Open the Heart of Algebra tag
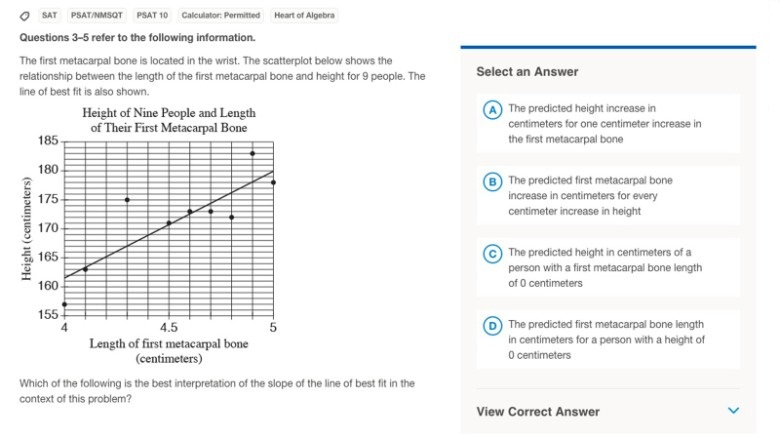 [x=304, y=15]
